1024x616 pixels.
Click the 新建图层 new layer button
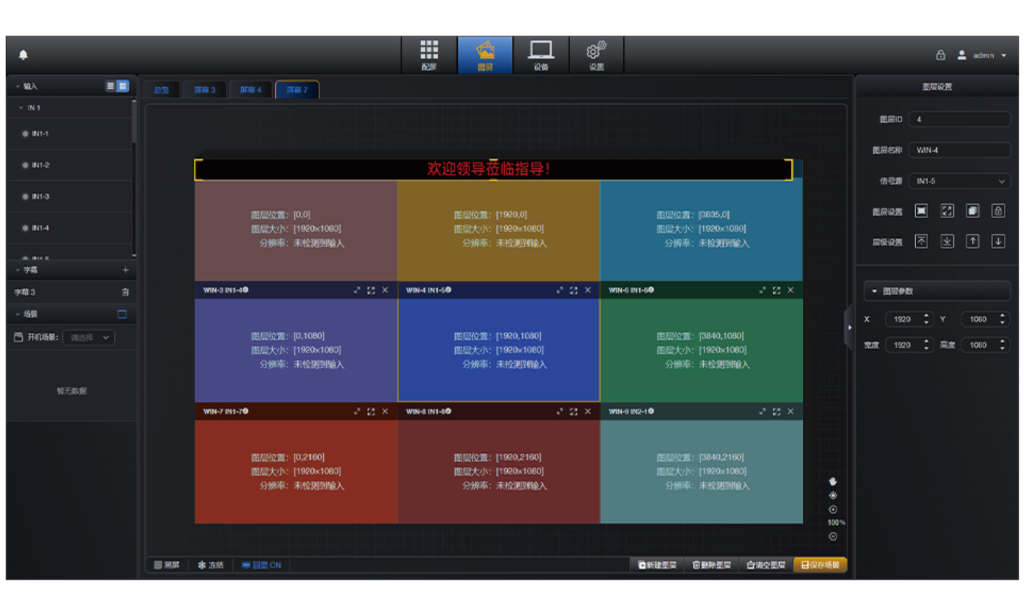coord(657,565)
